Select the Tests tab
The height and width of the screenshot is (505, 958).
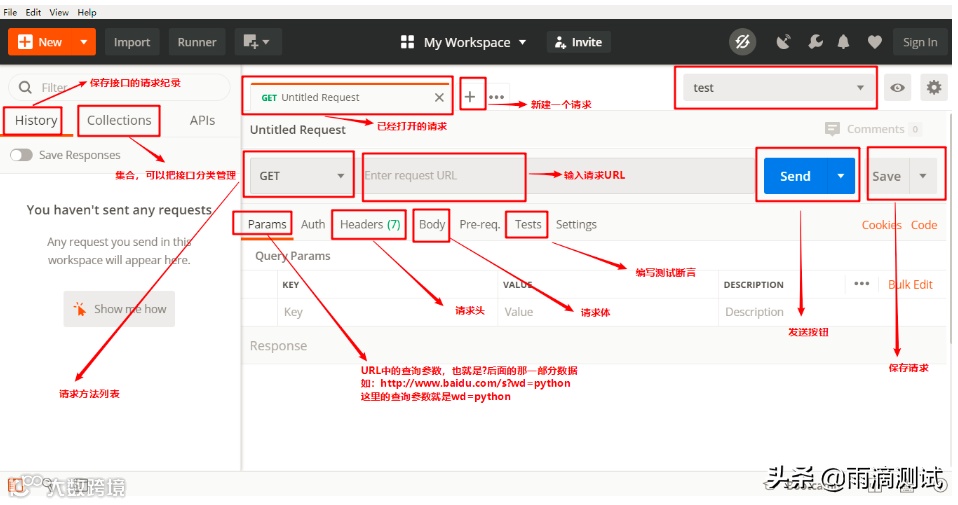pyautogui.click(x=528, y=224)
